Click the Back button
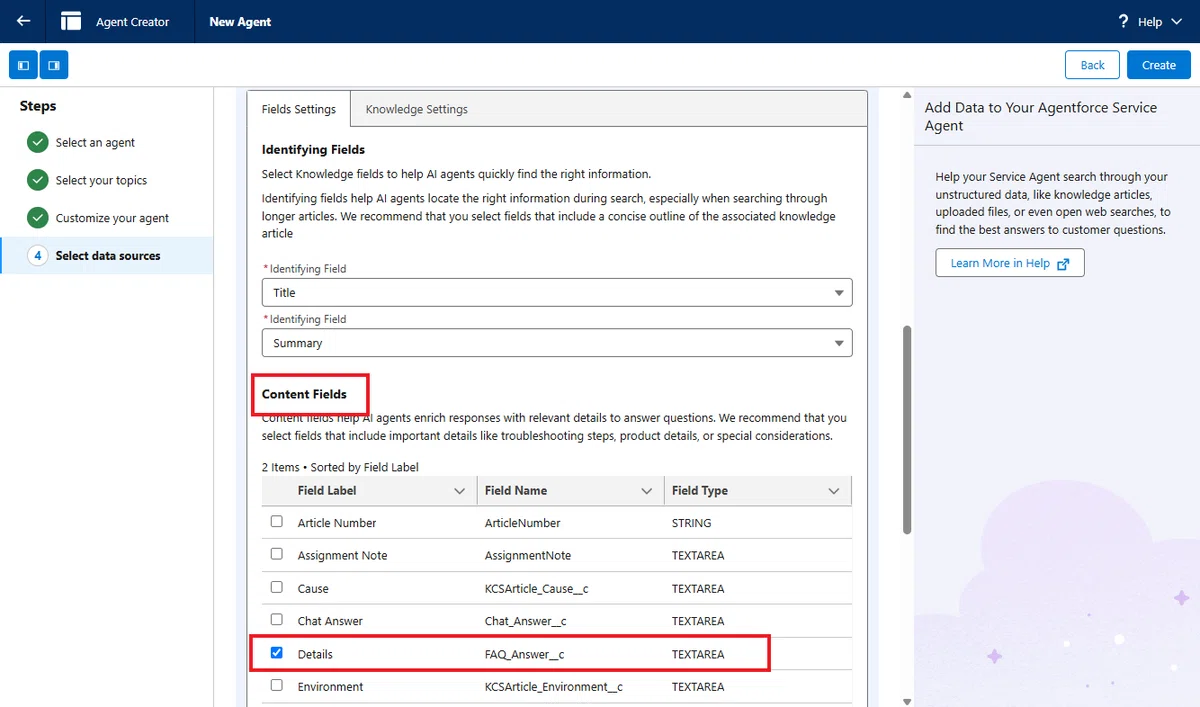The width and height of the screenshot is (1200, 707). [1092, 65]
